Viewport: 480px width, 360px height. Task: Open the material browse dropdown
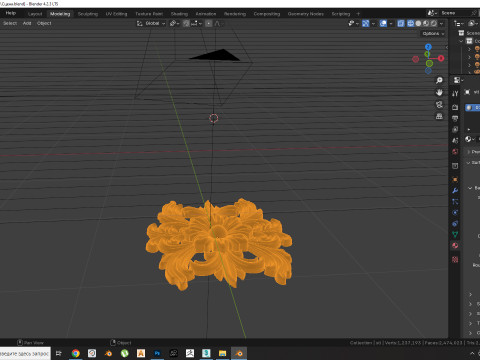tap(469, 139)
